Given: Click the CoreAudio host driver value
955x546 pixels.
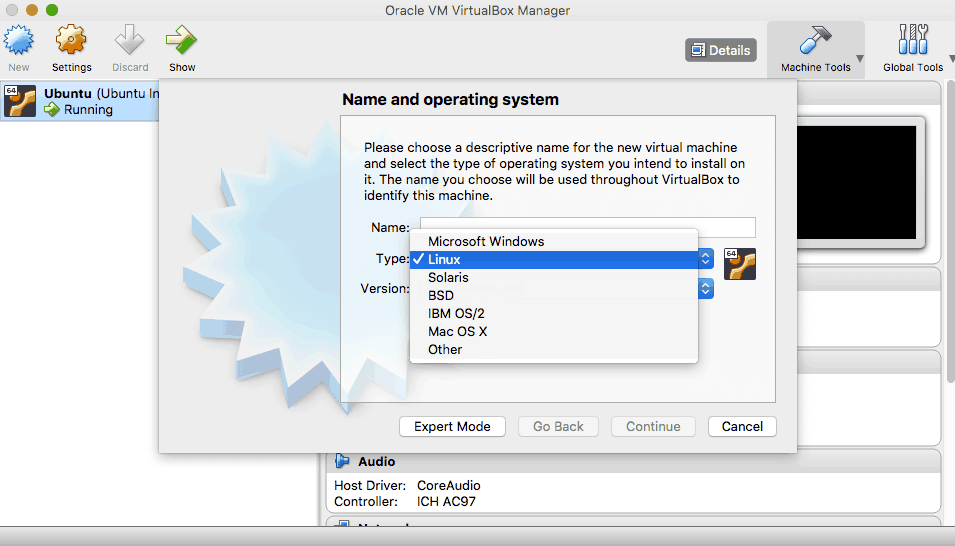Looking at the screenshot, I should point(449,486).
